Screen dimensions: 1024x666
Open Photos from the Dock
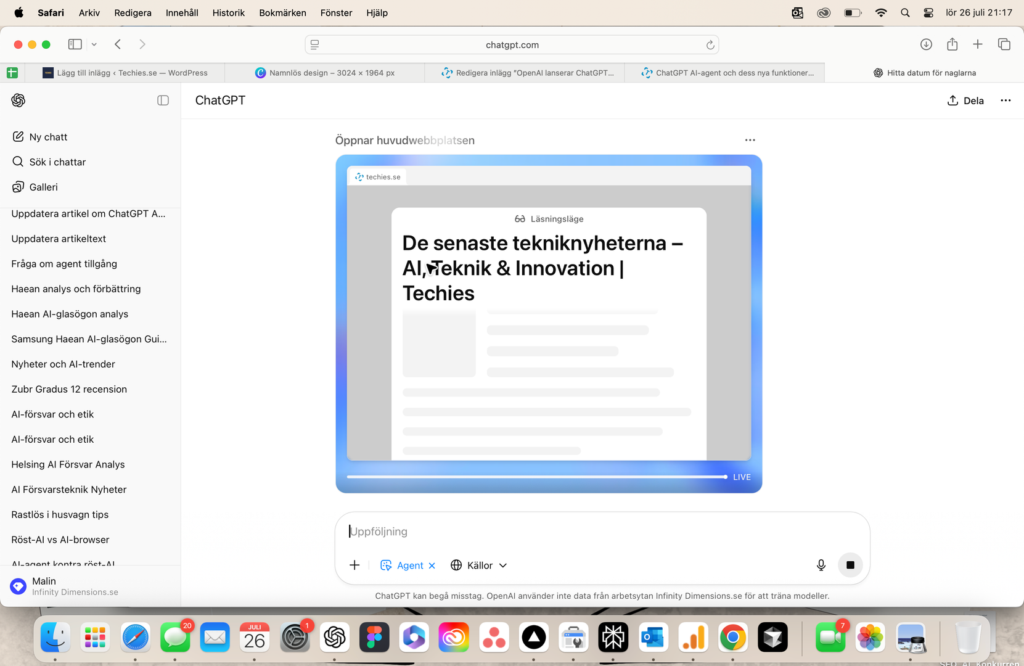[871, 637]
